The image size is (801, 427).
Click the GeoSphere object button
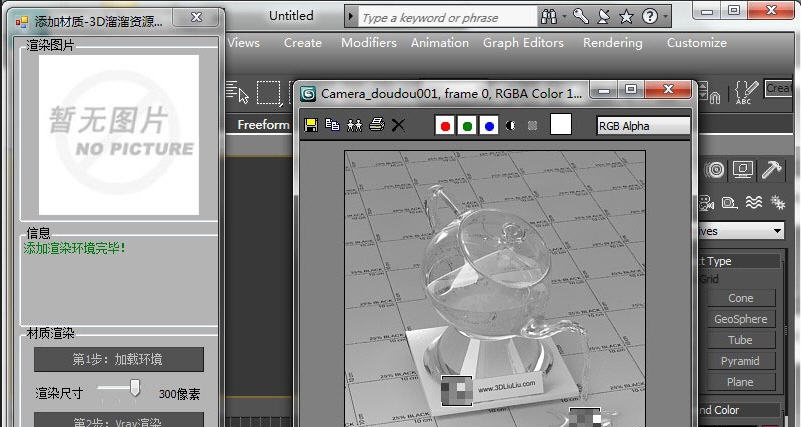tap(740, 319)
